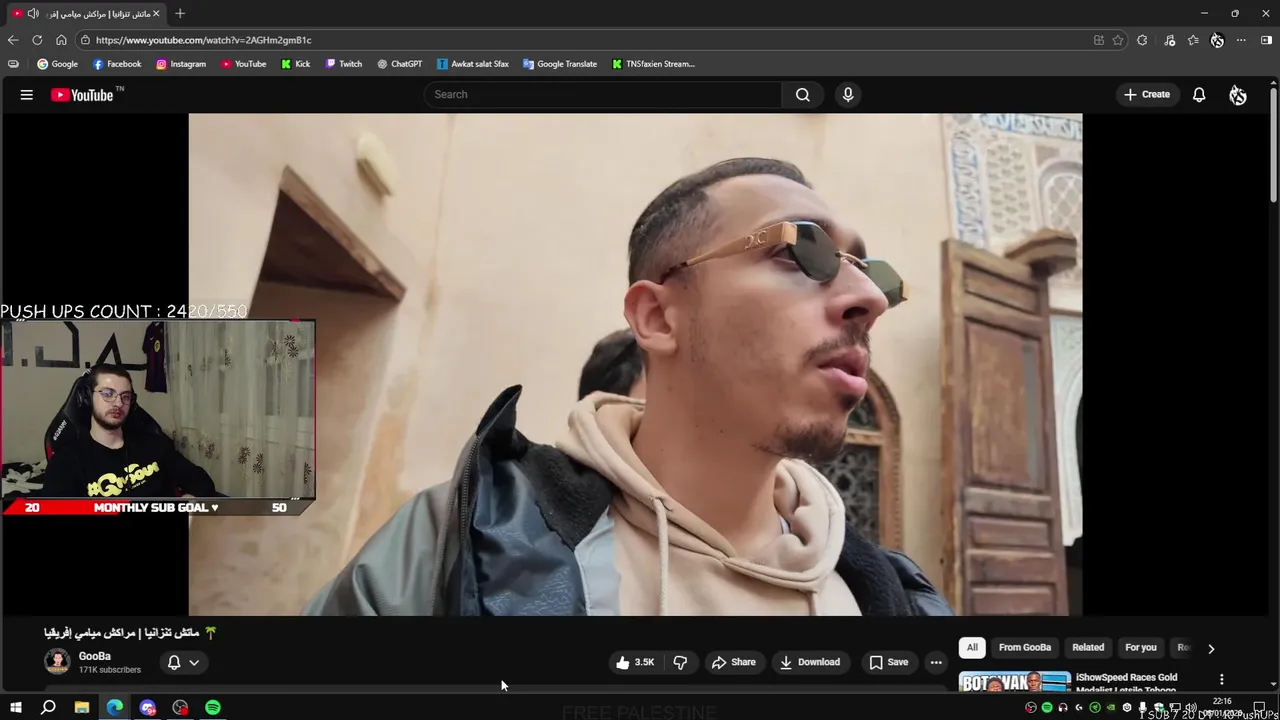This screenshot has width=1280, height=720.
Task: Mute the tab via speaker icon
Action: pos(33,14)
